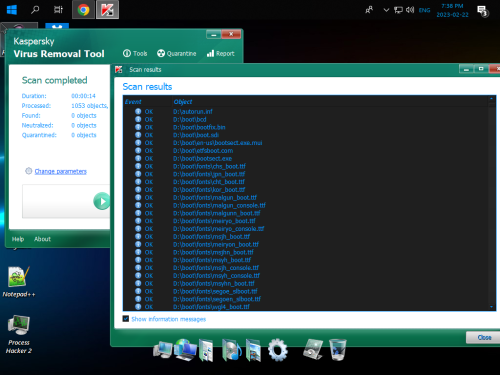500x375 pixels.
Task: Open the Recycle Bin dock icon
Action: [338, 349]
